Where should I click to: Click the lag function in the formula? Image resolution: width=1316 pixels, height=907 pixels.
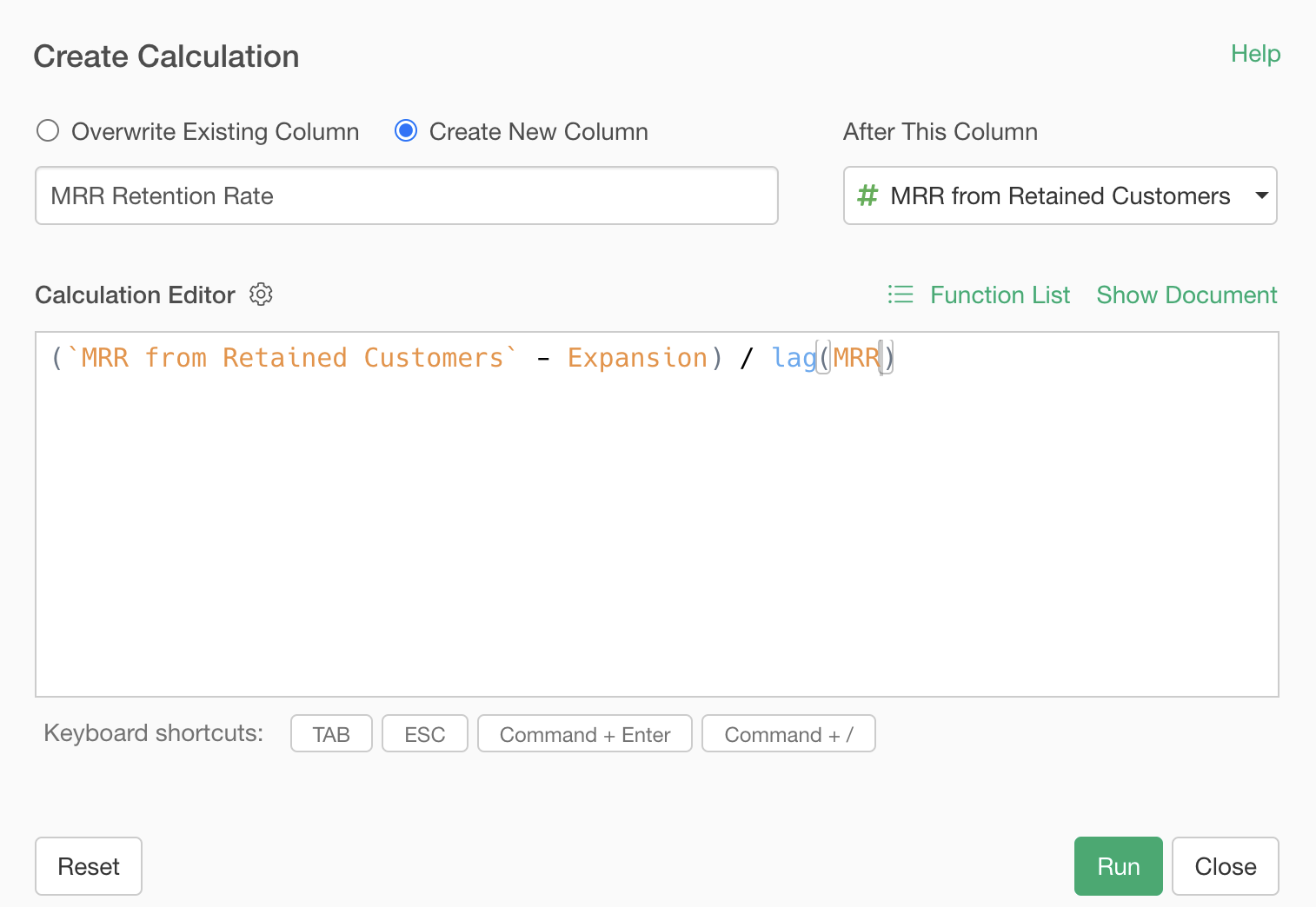[x=794, y=358]
